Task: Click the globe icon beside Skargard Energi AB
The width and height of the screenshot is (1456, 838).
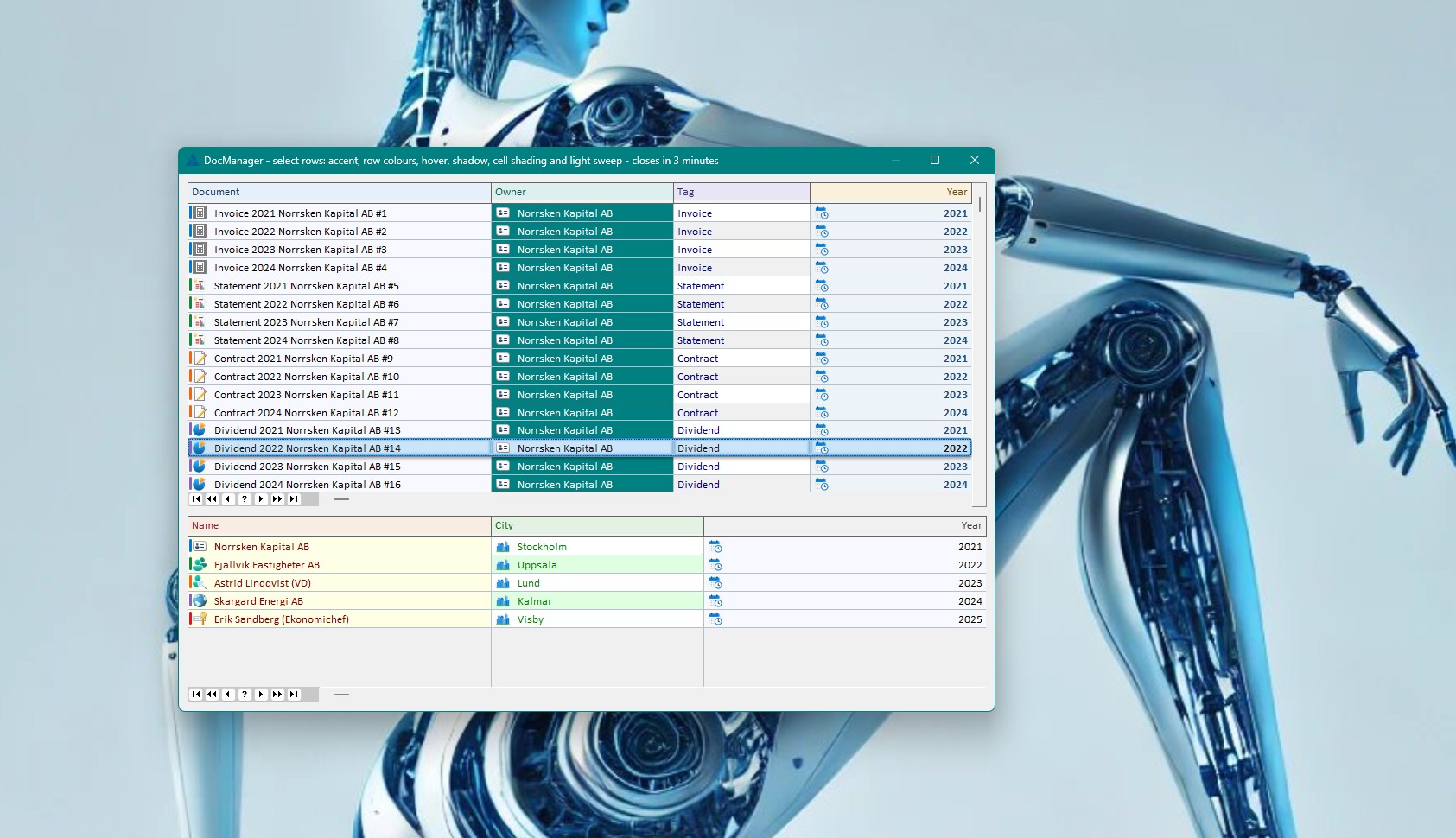Action: click(200, 600)
